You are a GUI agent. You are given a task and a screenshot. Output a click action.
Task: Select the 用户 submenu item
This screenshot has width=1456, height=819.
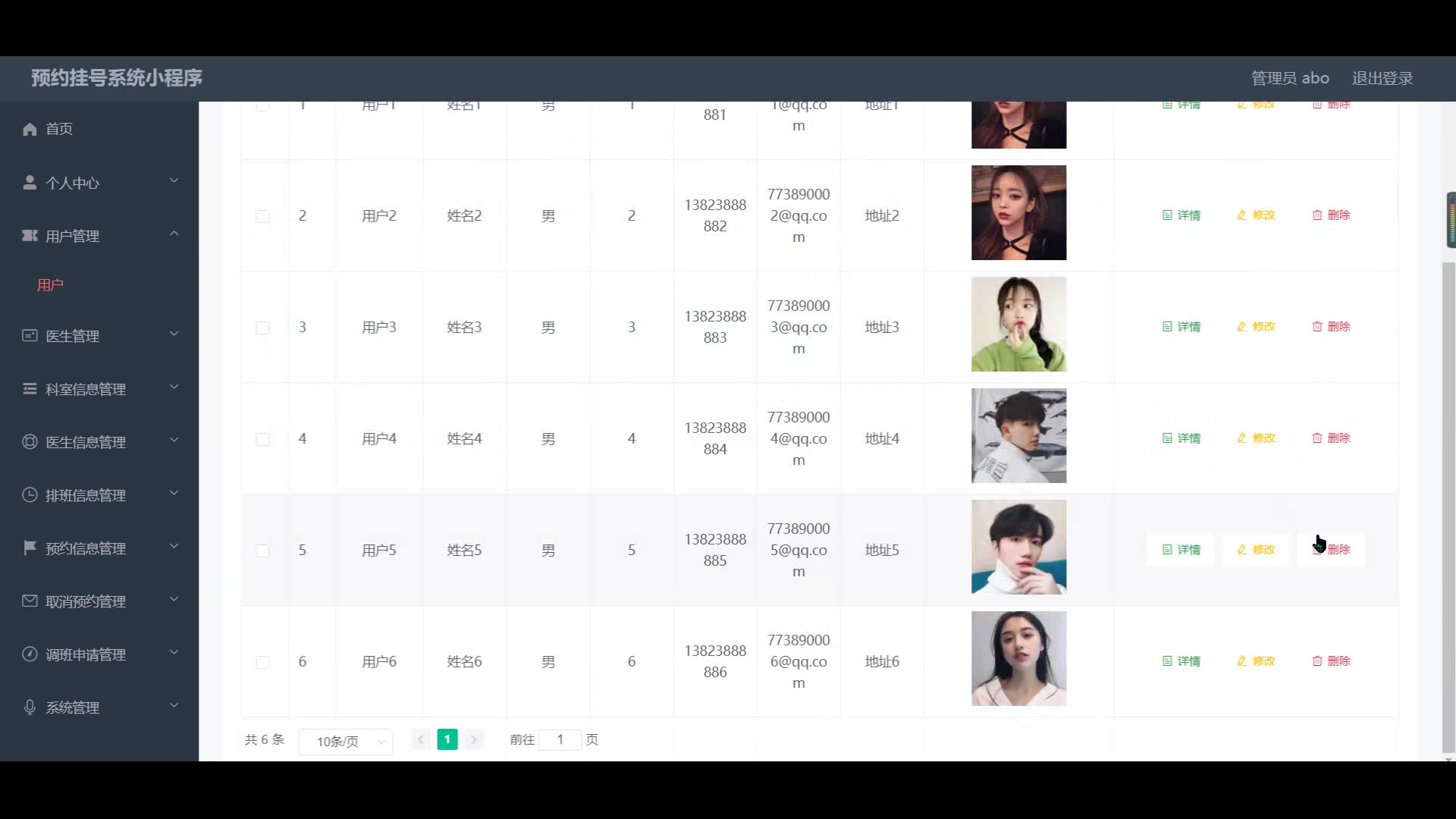coord(99,285)
